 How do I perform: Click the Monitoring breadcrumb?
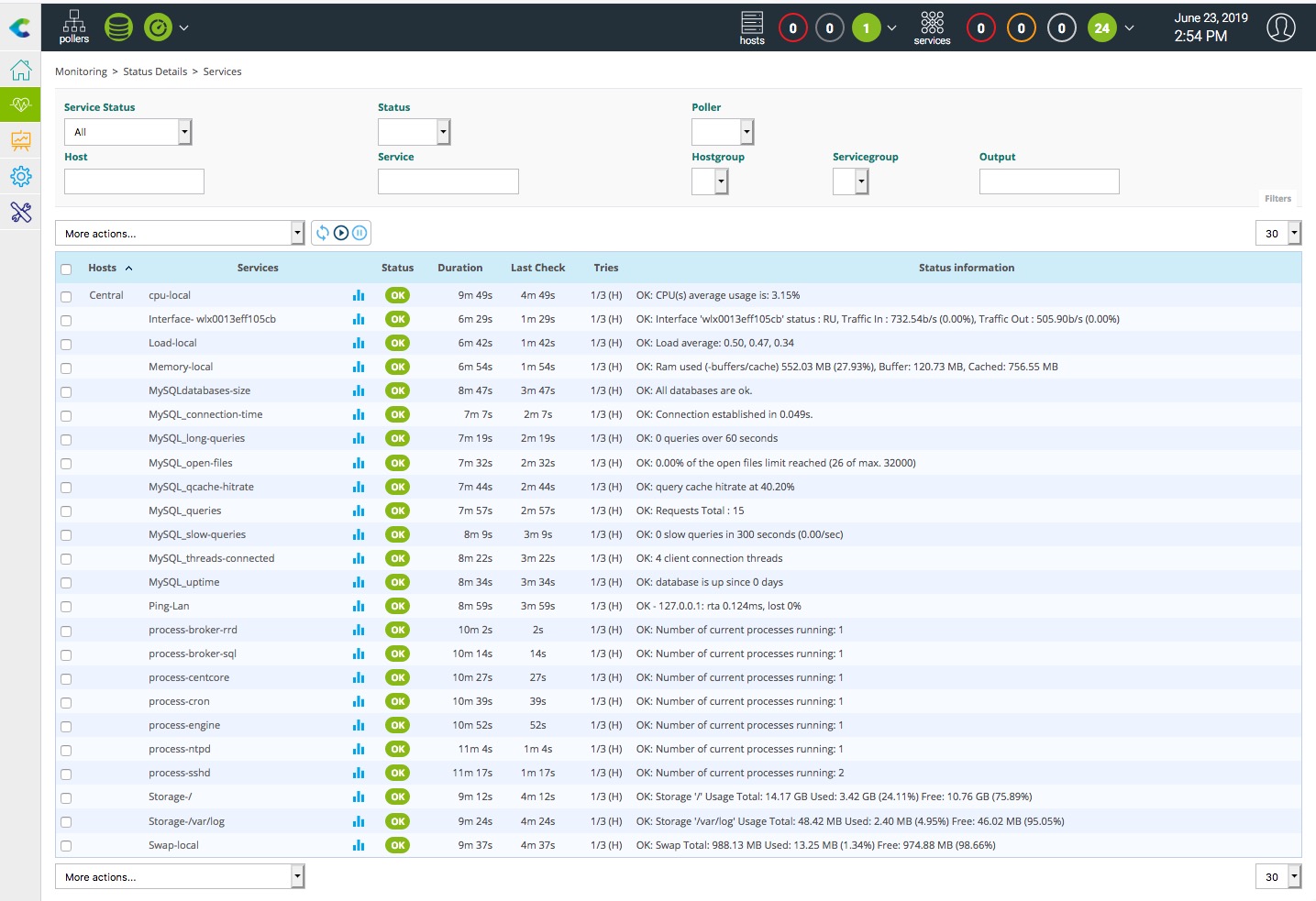pos(81,71)
